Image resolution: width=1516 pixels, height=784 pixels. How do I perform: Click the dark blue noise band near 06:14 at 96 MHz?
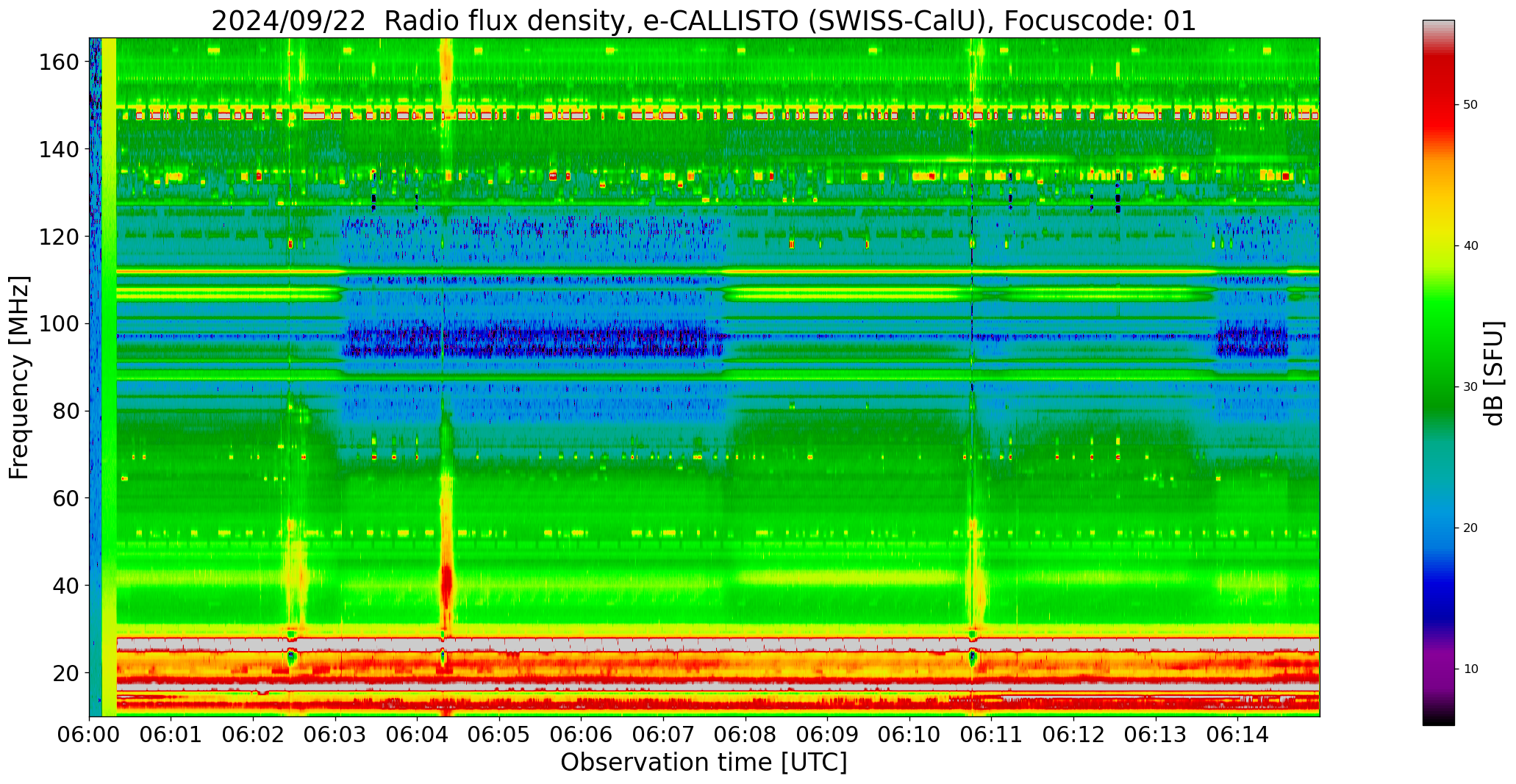[1252, 342]
